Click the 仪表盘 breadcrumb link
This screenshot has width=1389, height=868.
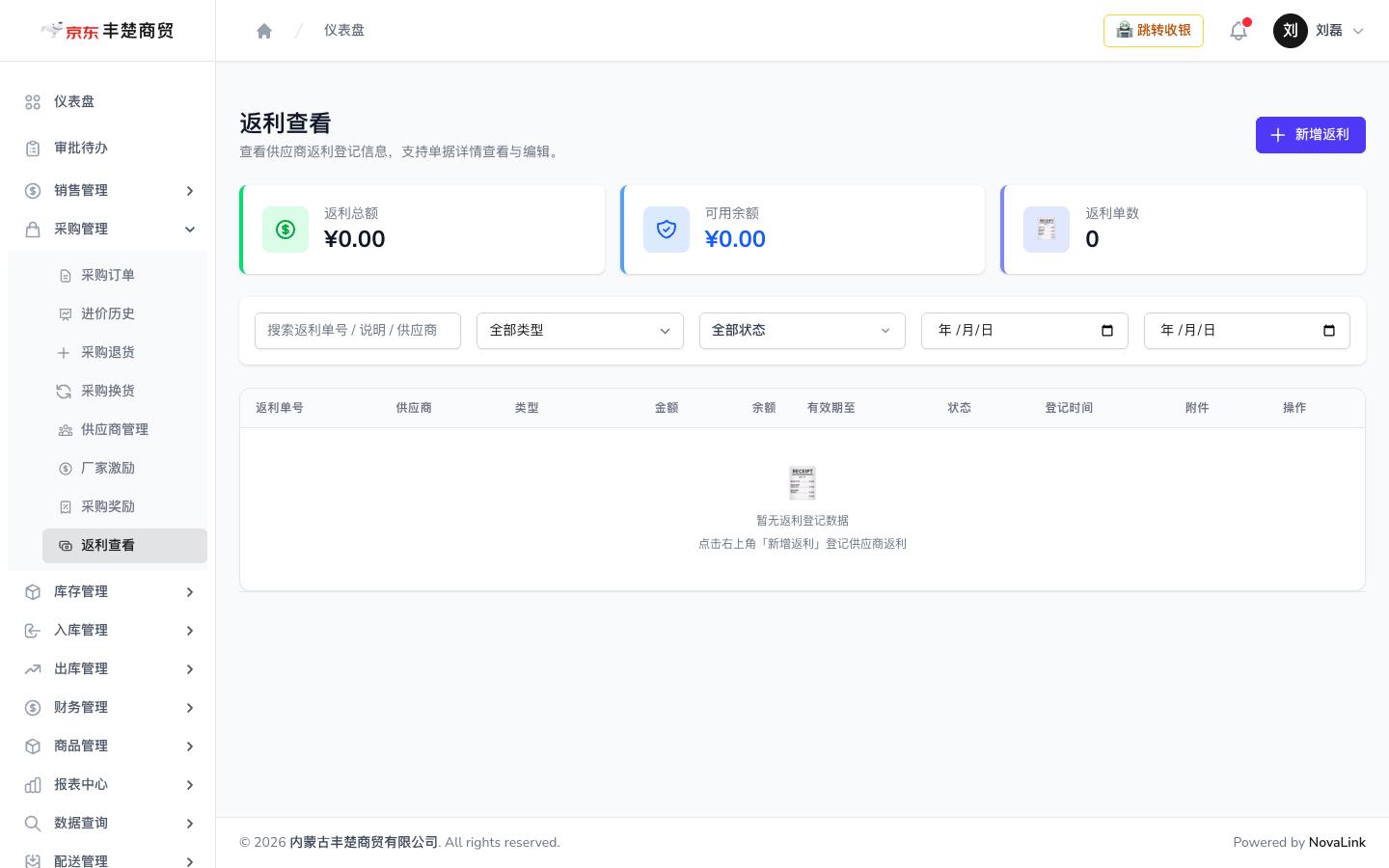pos(344,31)
